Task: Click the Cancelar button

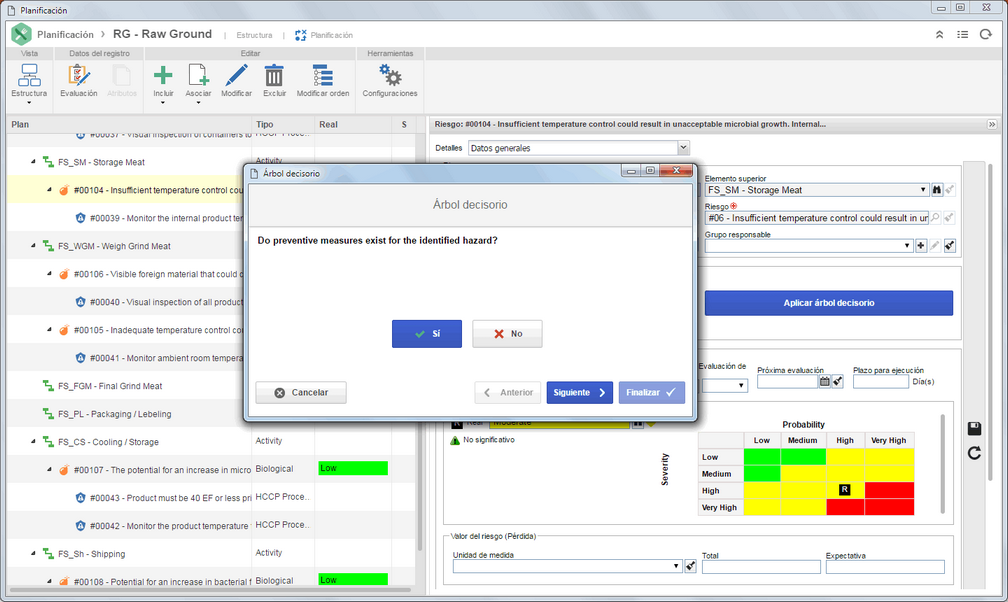Action: [301, 392]
